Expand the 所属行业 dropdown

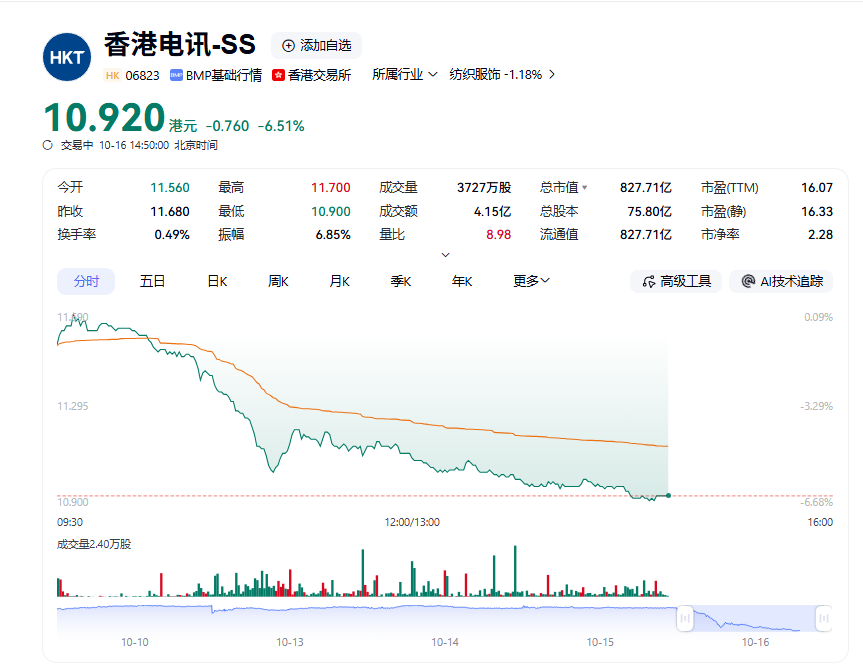coord(405,74)
